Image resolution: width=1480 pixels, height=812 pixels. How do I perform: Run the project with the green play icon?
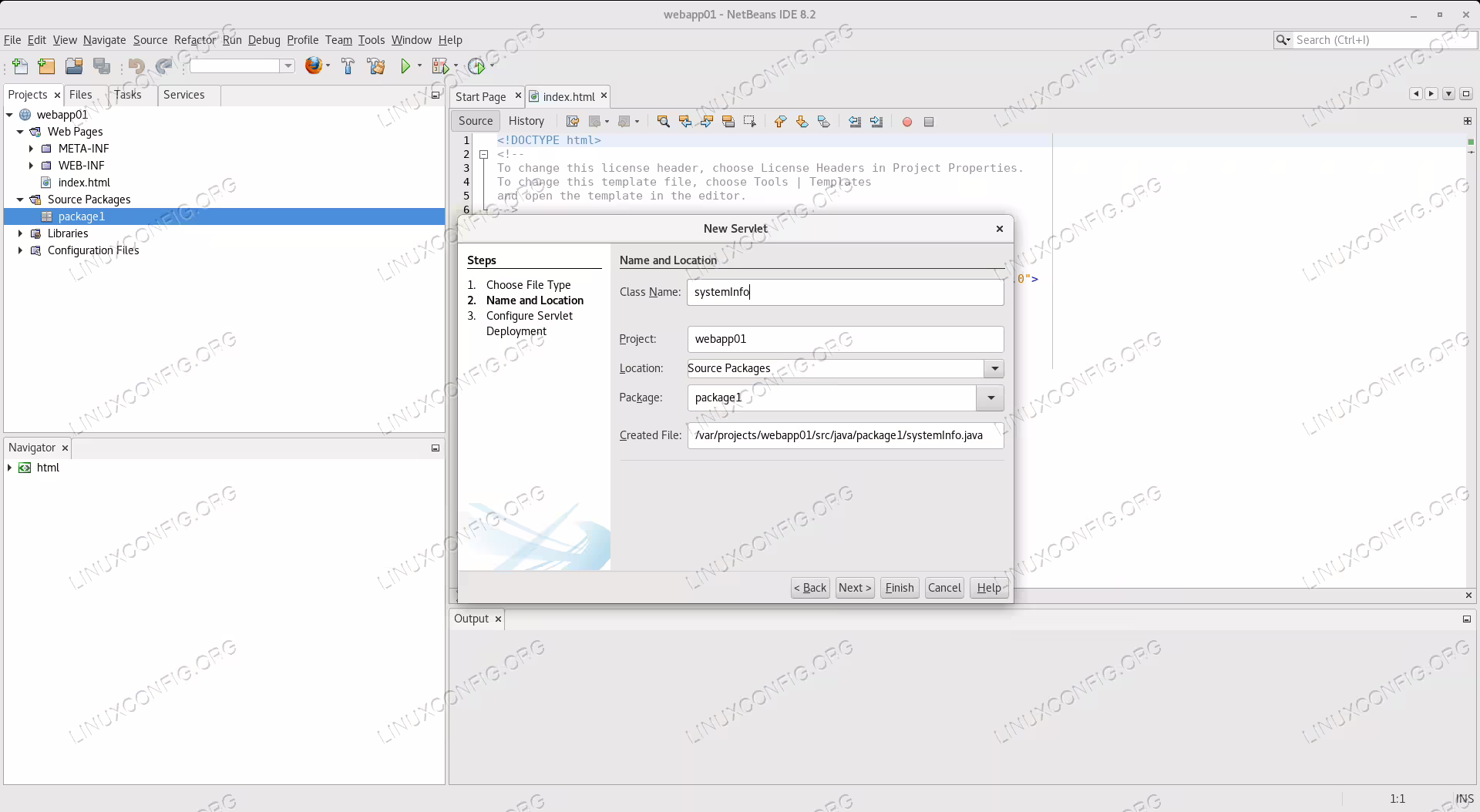pos(405,66)
